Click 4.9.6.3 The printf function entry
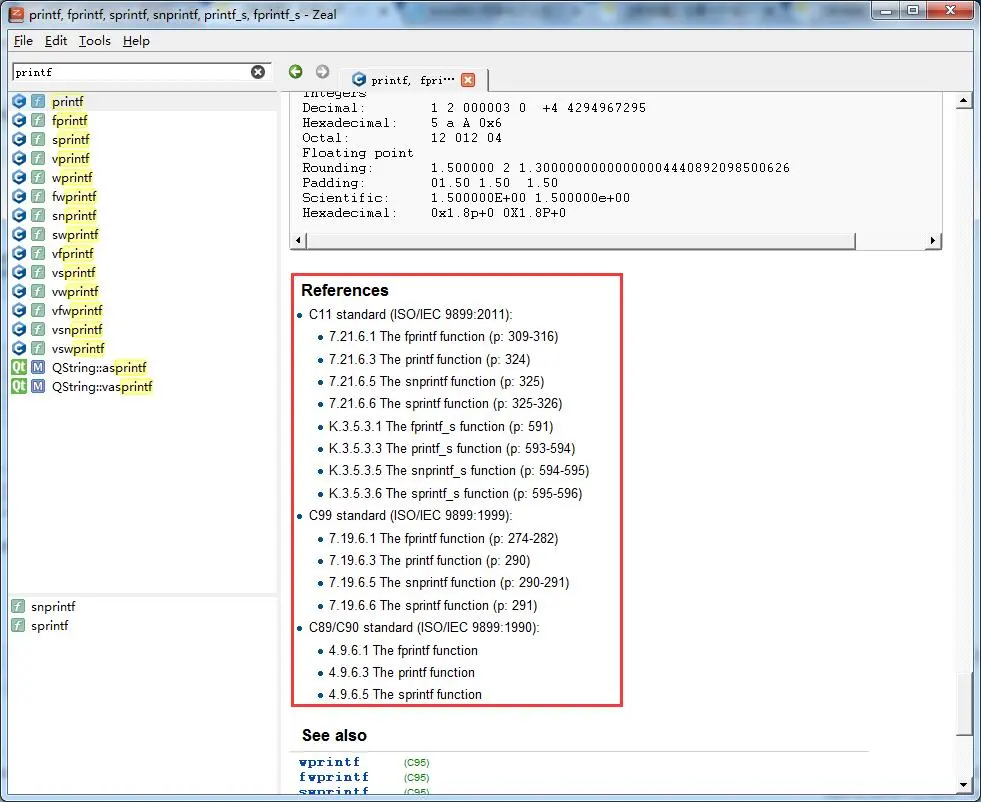Screen dimensions: 981x802 click(402, 673)
